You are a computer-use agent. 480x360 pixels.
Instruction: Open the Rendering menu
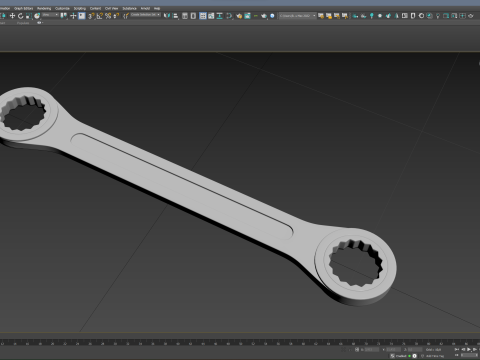tap(44, 8)
